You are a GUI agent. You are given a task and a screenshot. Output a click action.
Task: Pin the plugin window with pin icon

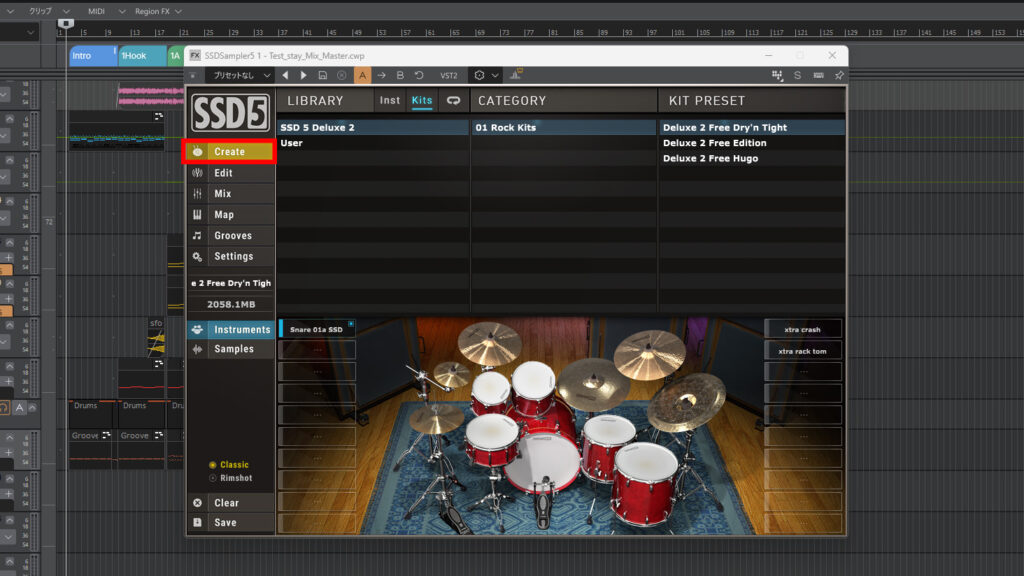839,75
